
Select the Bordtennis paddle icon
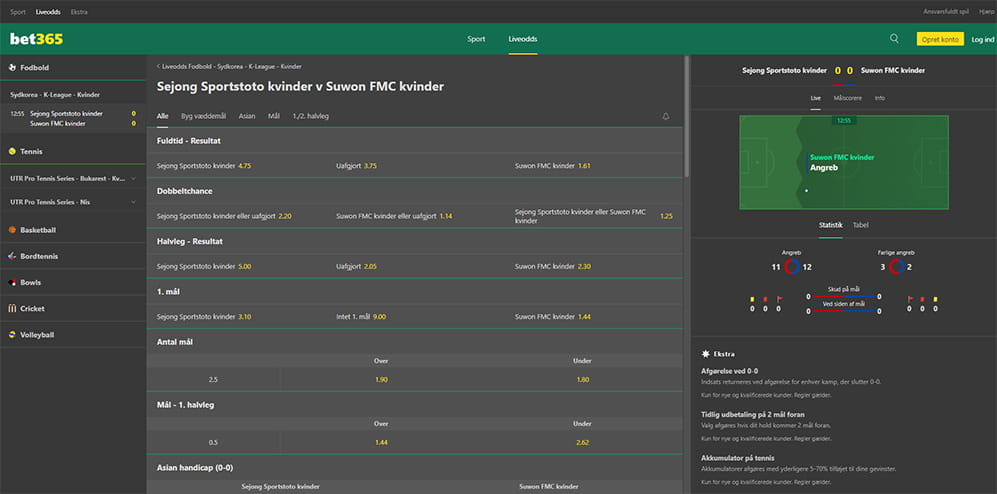12,256
